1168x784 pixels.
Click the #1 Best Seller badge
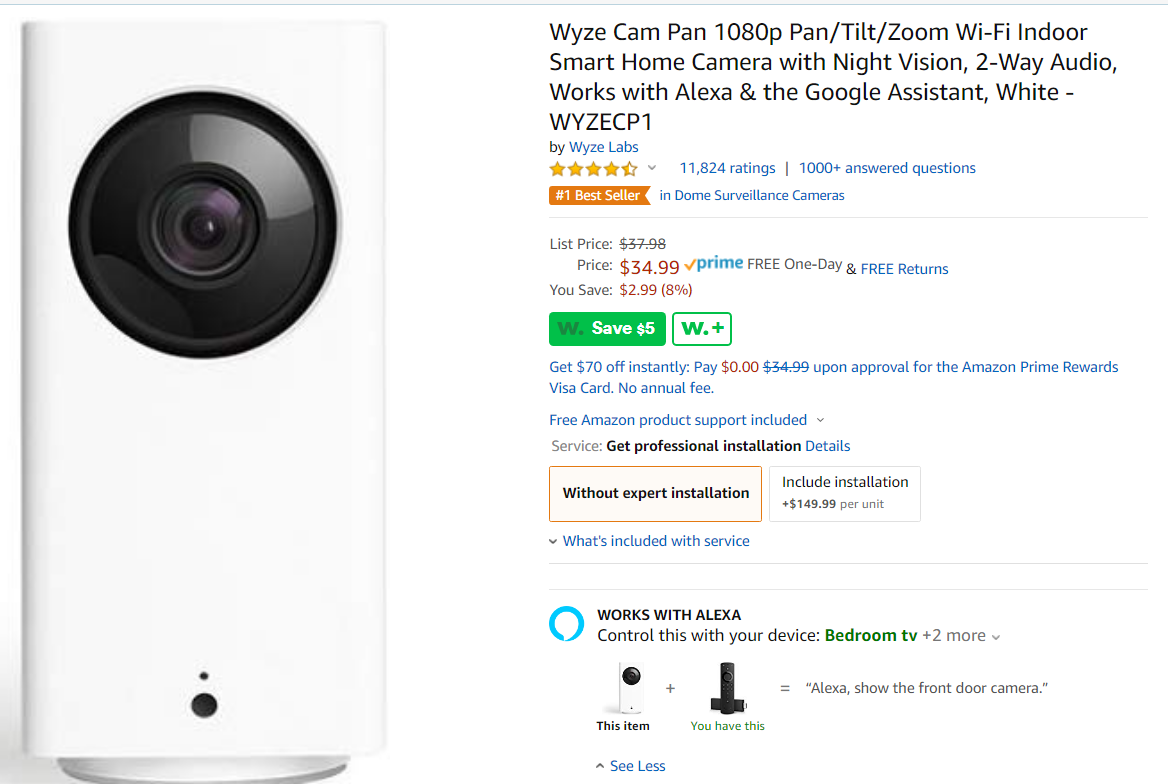coord(600,196)
